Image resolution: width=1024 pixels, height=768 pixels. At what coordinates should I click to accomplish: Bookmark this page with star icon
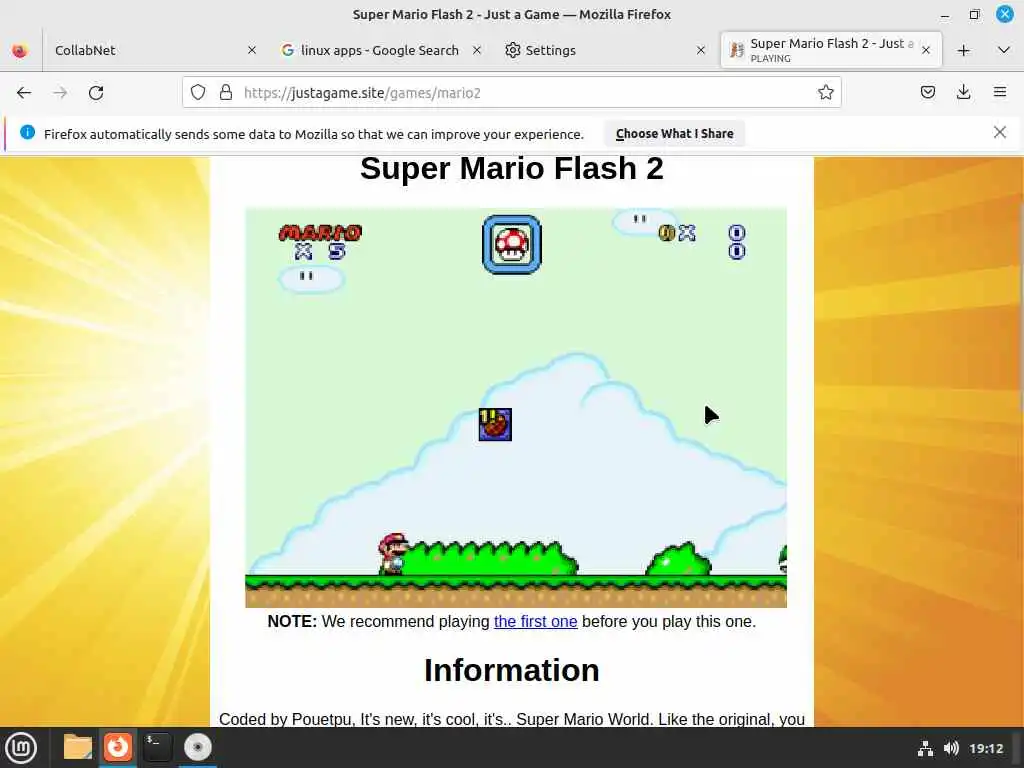pyautogui.click(x=825, y=93)
